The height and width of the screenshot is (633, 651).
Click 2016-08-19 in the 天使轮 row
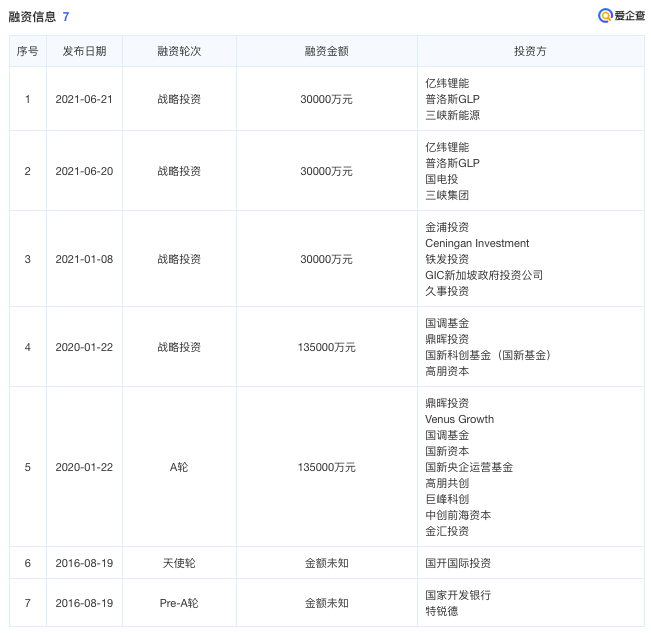click(84, 563)
